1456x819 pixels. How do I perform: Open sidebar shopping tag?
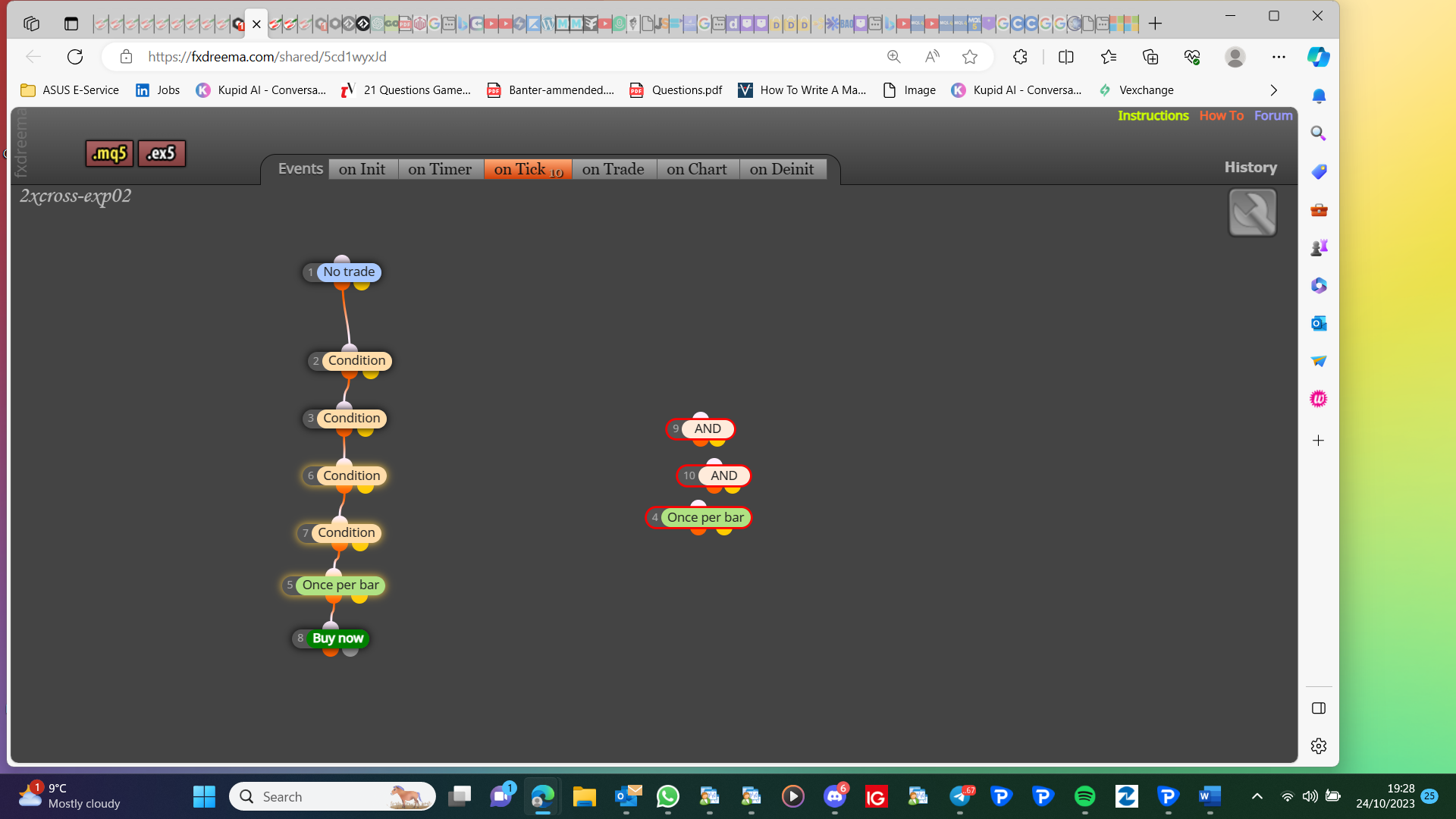pyautogui.click(x=1319, y=172)
